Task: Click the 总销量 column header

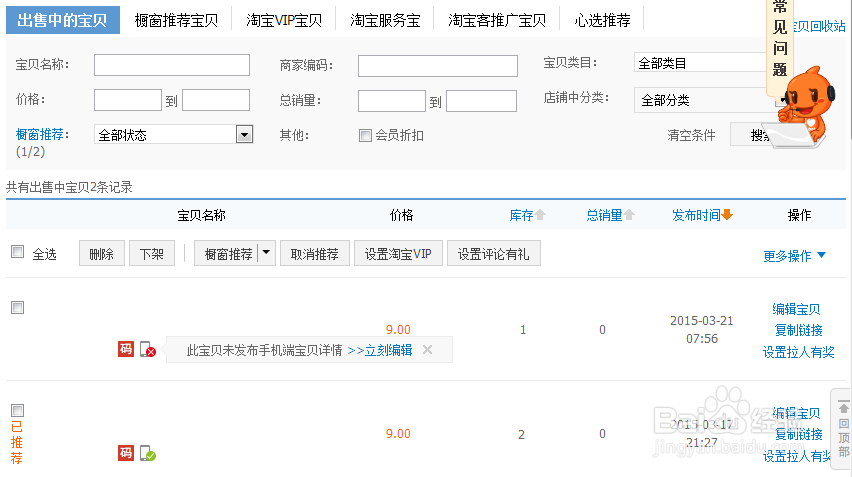Action: point(604,215)
